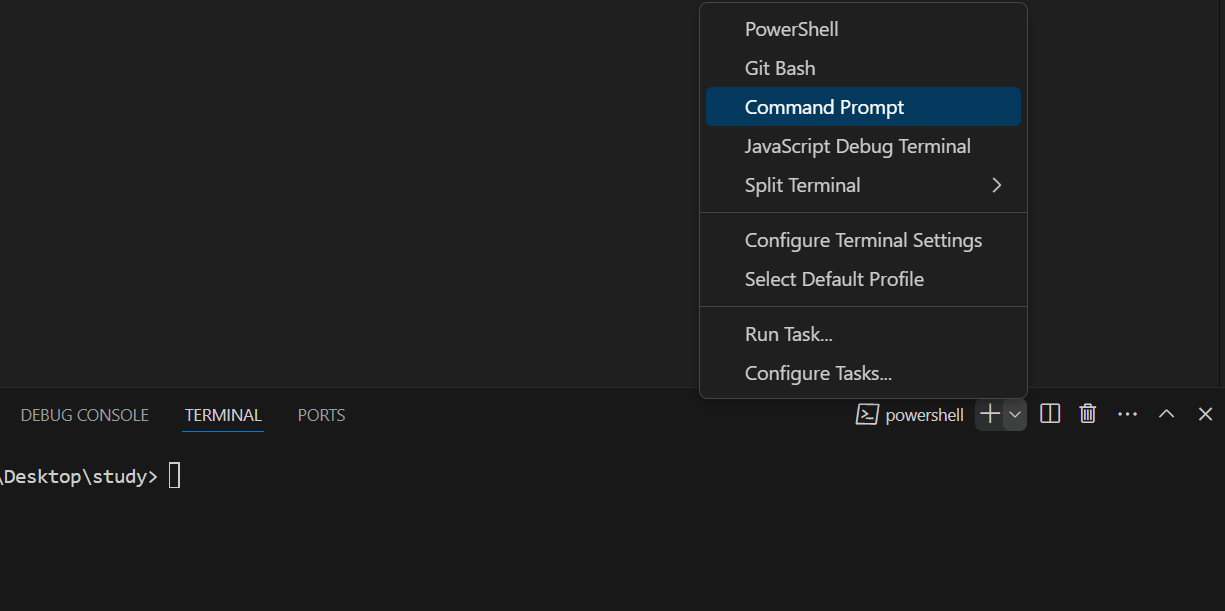Click Select Default Profile

(x=834, y=279)
